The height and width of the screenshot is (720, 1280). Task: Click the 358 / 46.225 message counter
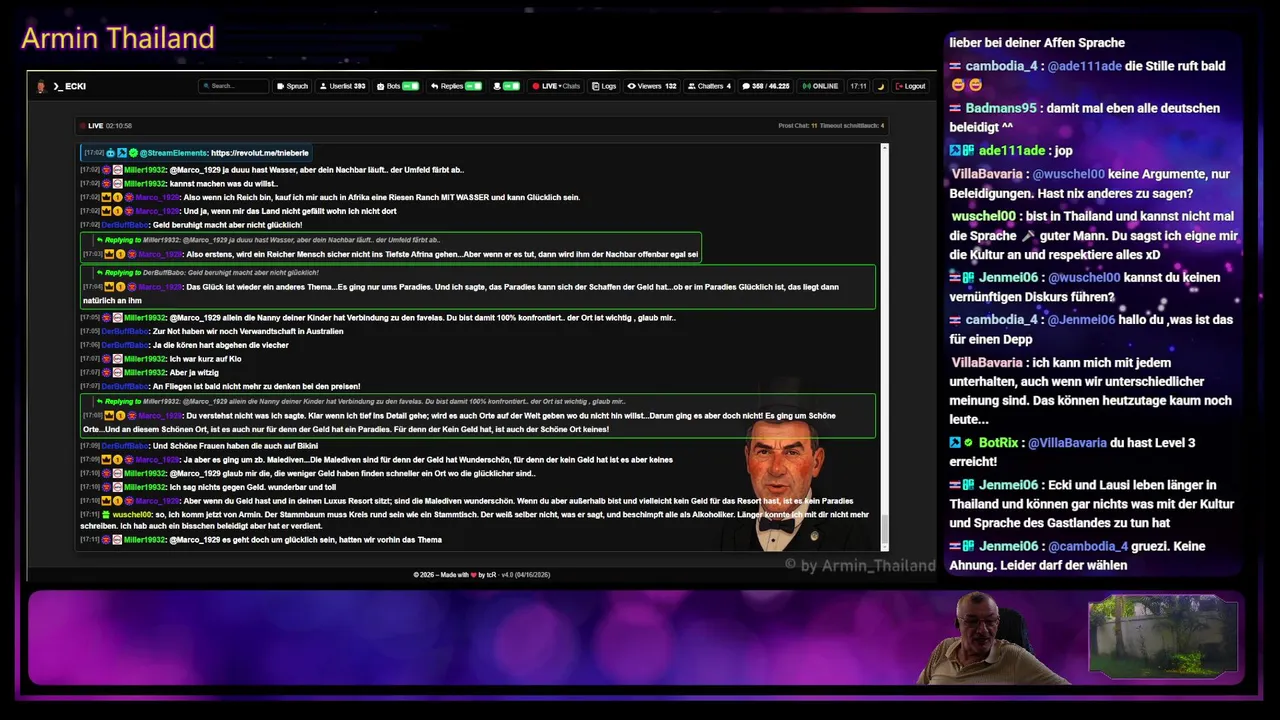[x=765, y=86]
